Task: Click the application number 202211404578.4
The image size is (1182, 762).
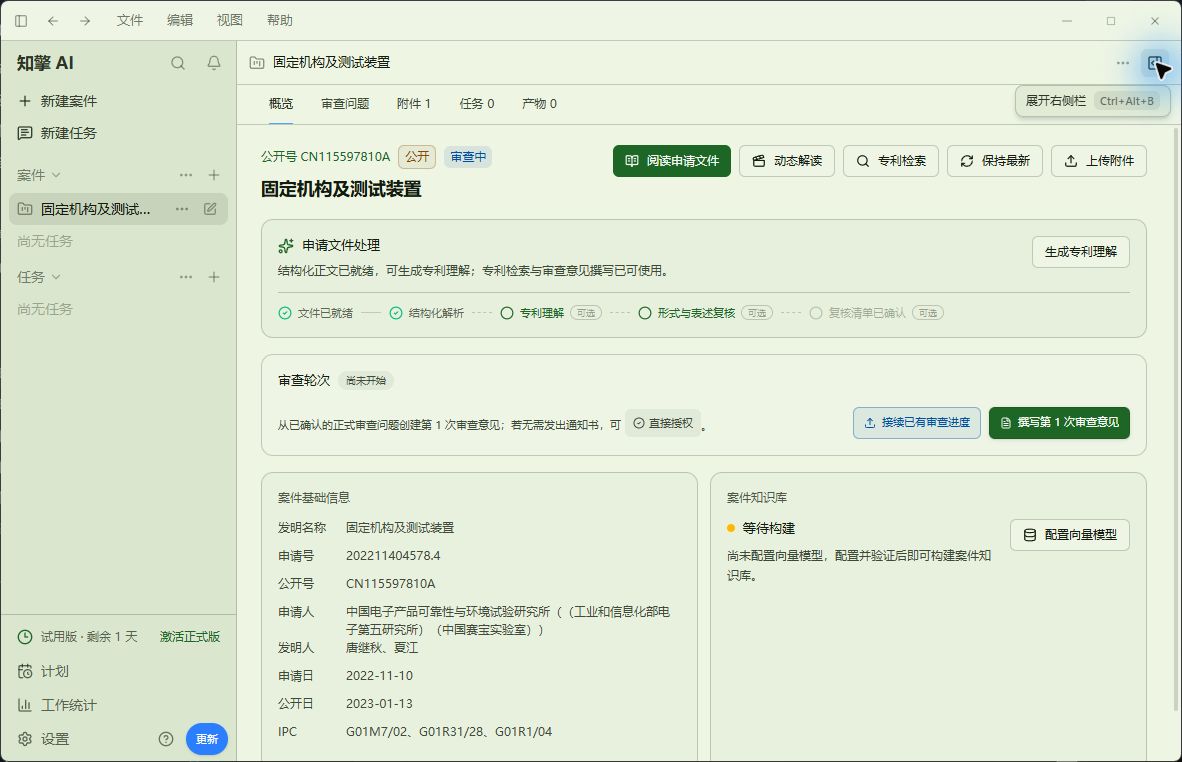Action: pos(393,556)
